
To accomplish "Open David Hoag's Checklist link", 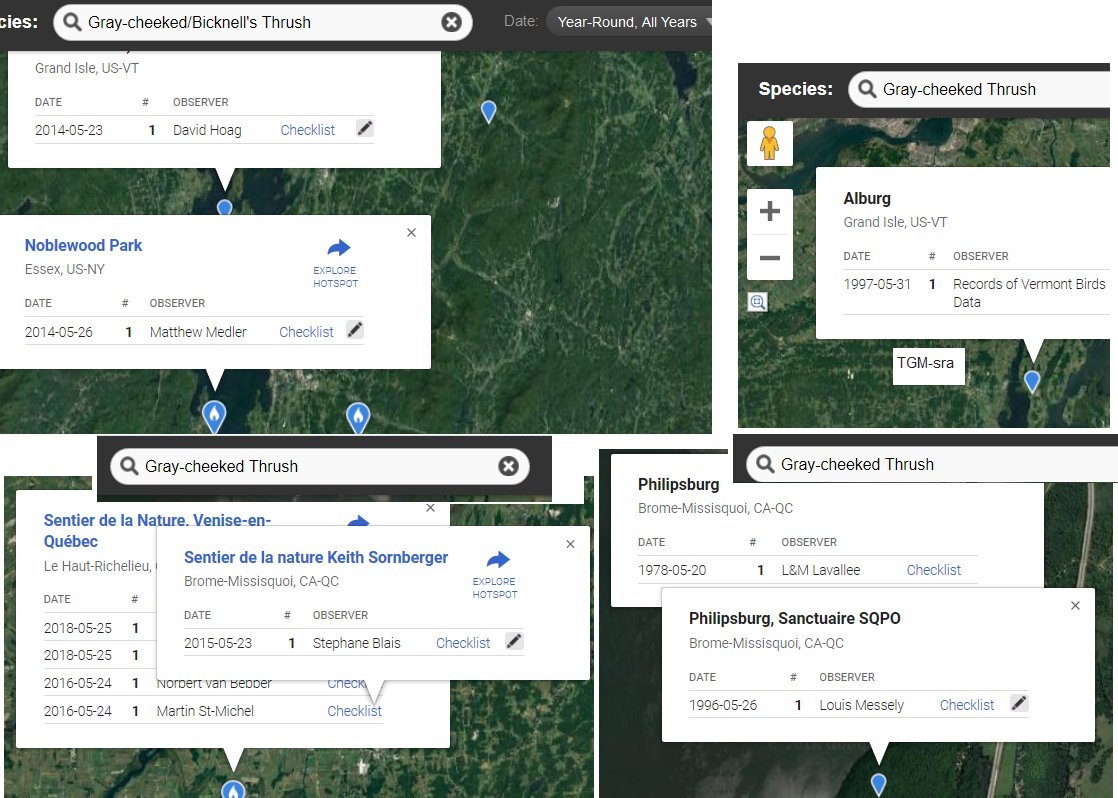I will click(x=307, y=130).
